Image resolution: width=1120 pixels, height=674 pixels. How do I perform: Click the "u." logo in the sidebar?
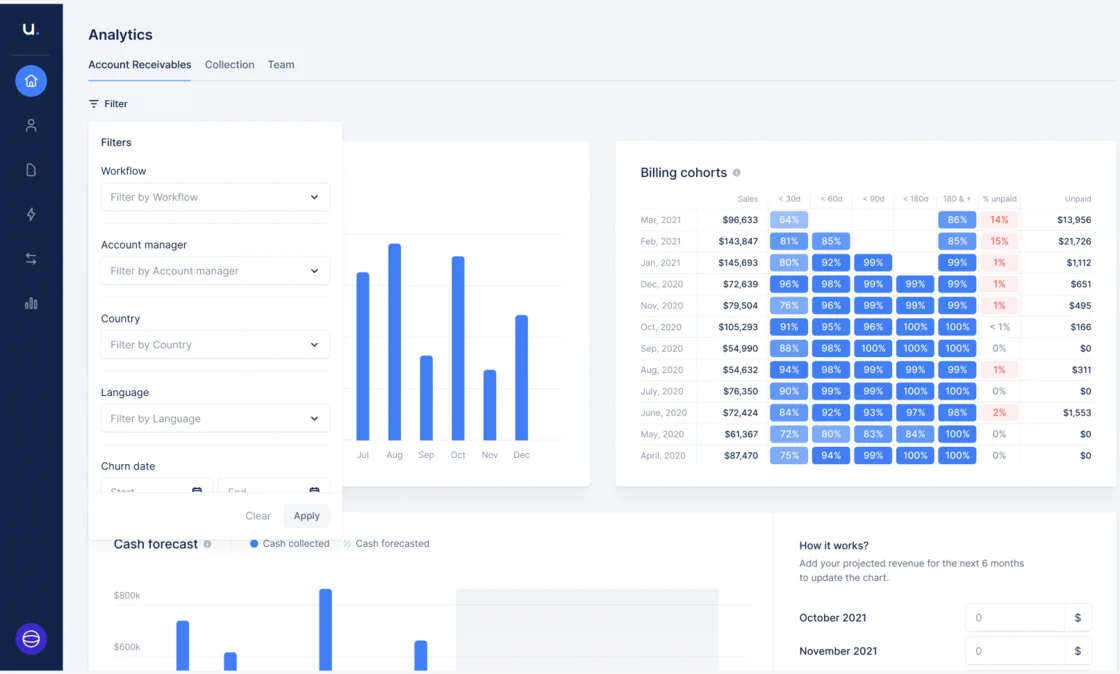pos(30,29)
